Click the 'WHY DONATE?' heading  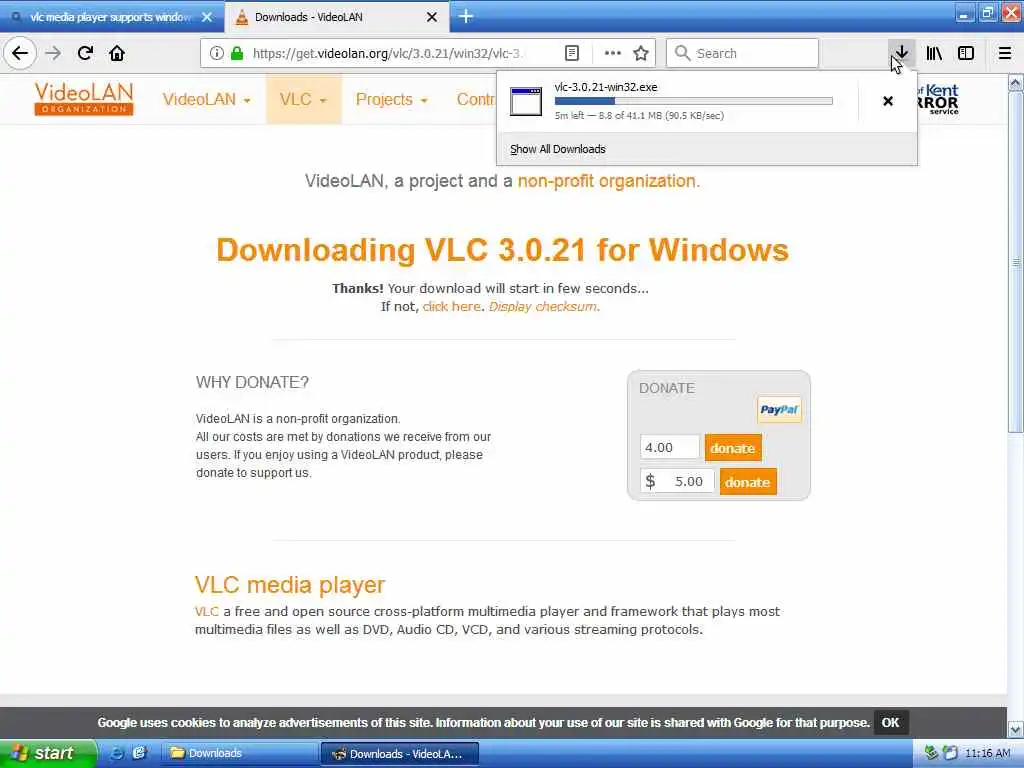point(252,382)
